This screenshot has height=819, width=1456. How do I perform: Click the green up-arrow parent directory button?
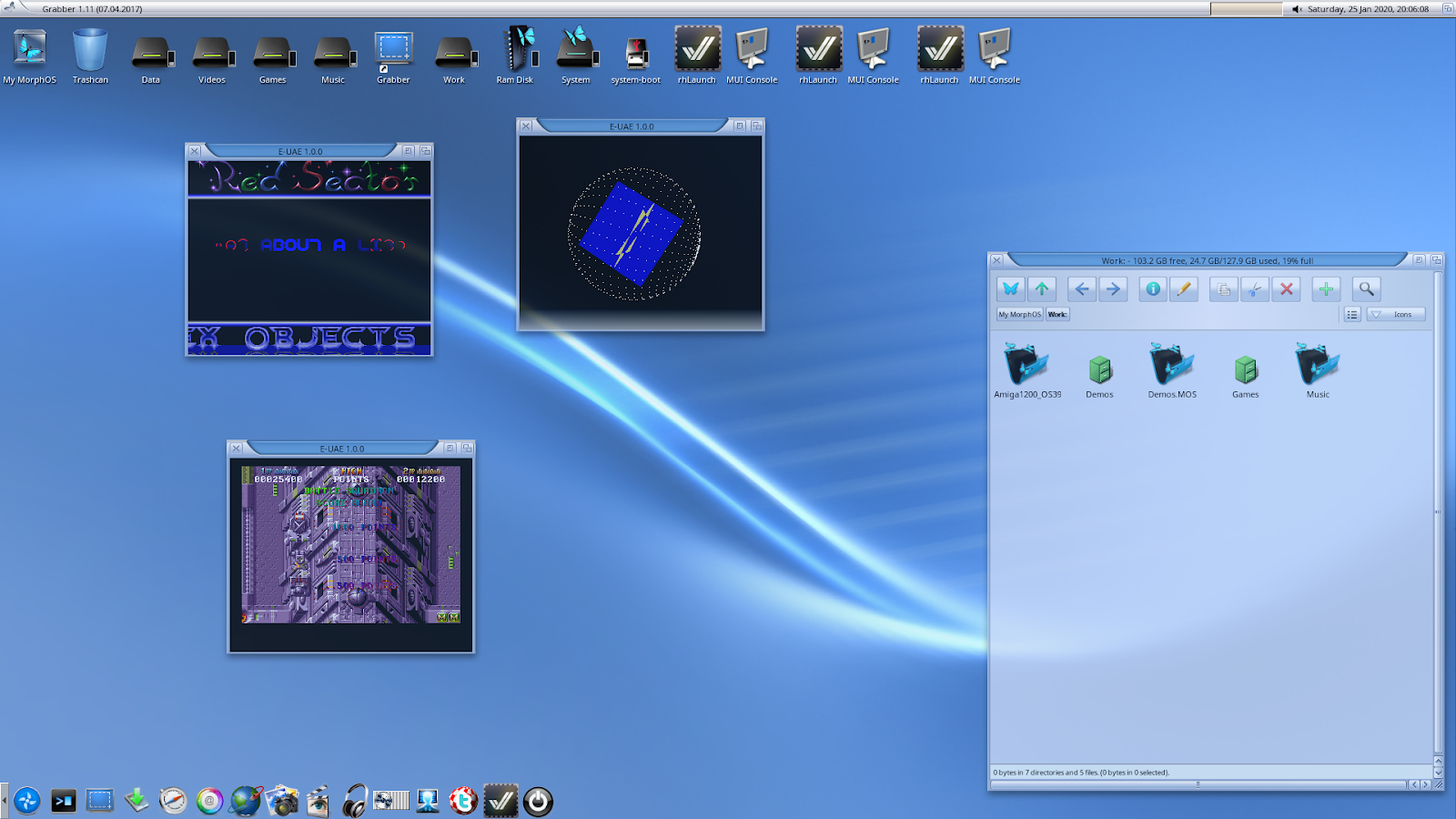pyautogui.click(x=1042, y=289)
